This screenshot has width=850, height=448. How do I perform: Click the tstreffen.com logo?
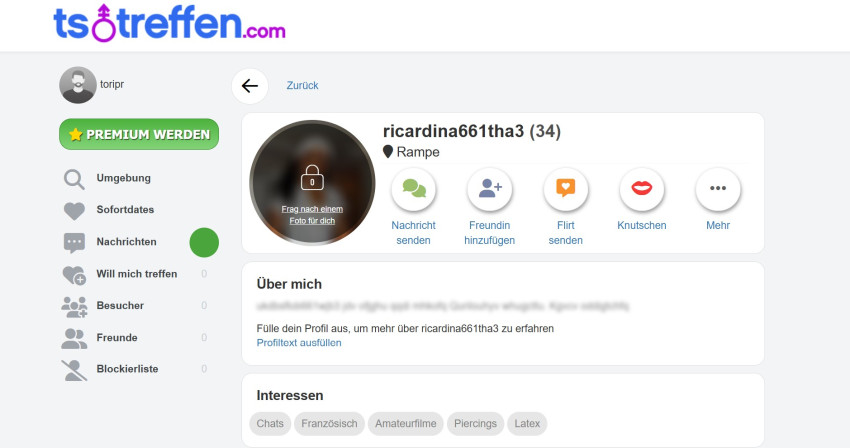[169, 23]
